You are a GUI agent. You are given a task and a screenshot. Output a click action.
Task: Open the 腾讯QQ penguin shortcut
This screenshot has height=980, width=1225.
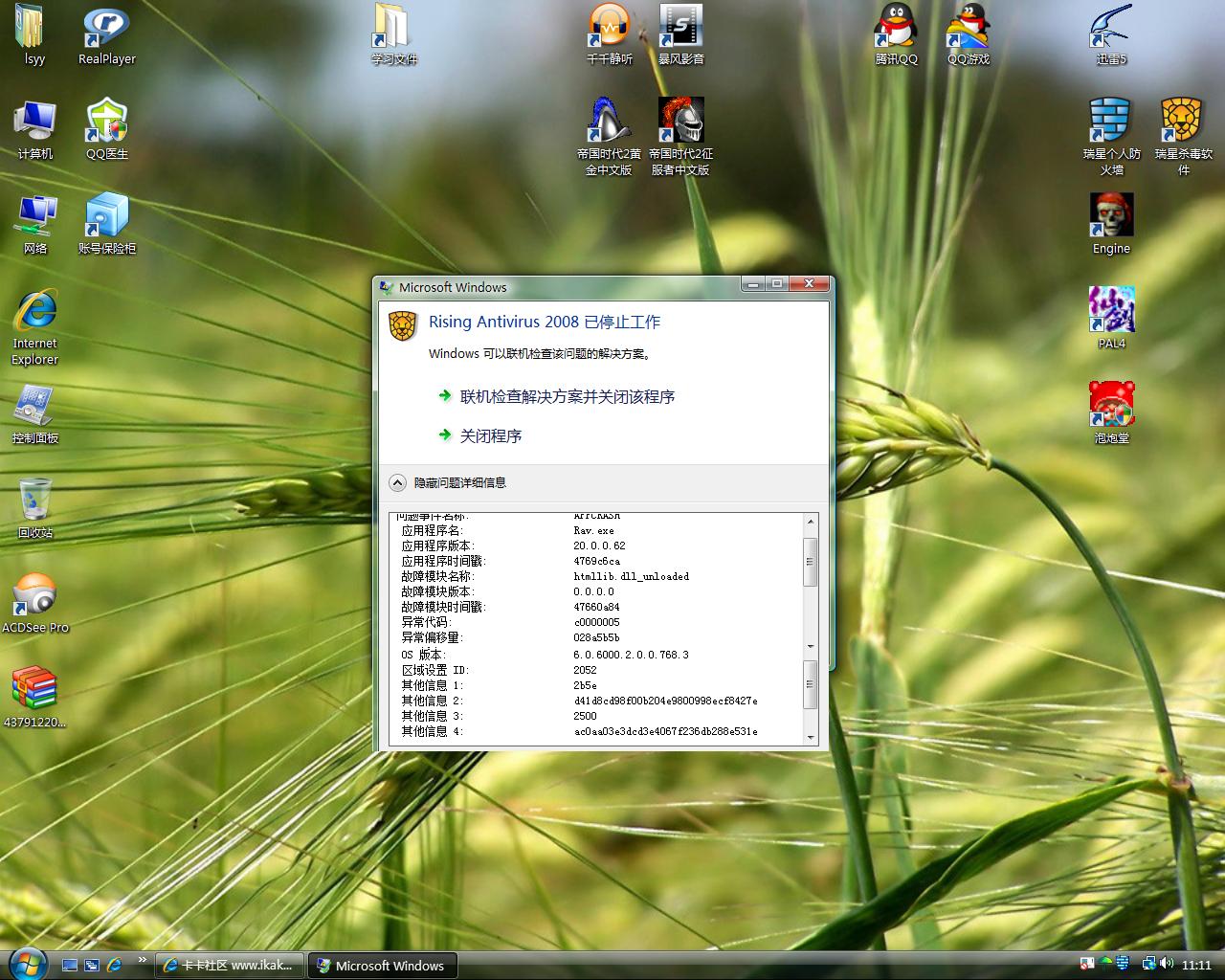click(x=896, y=35)
